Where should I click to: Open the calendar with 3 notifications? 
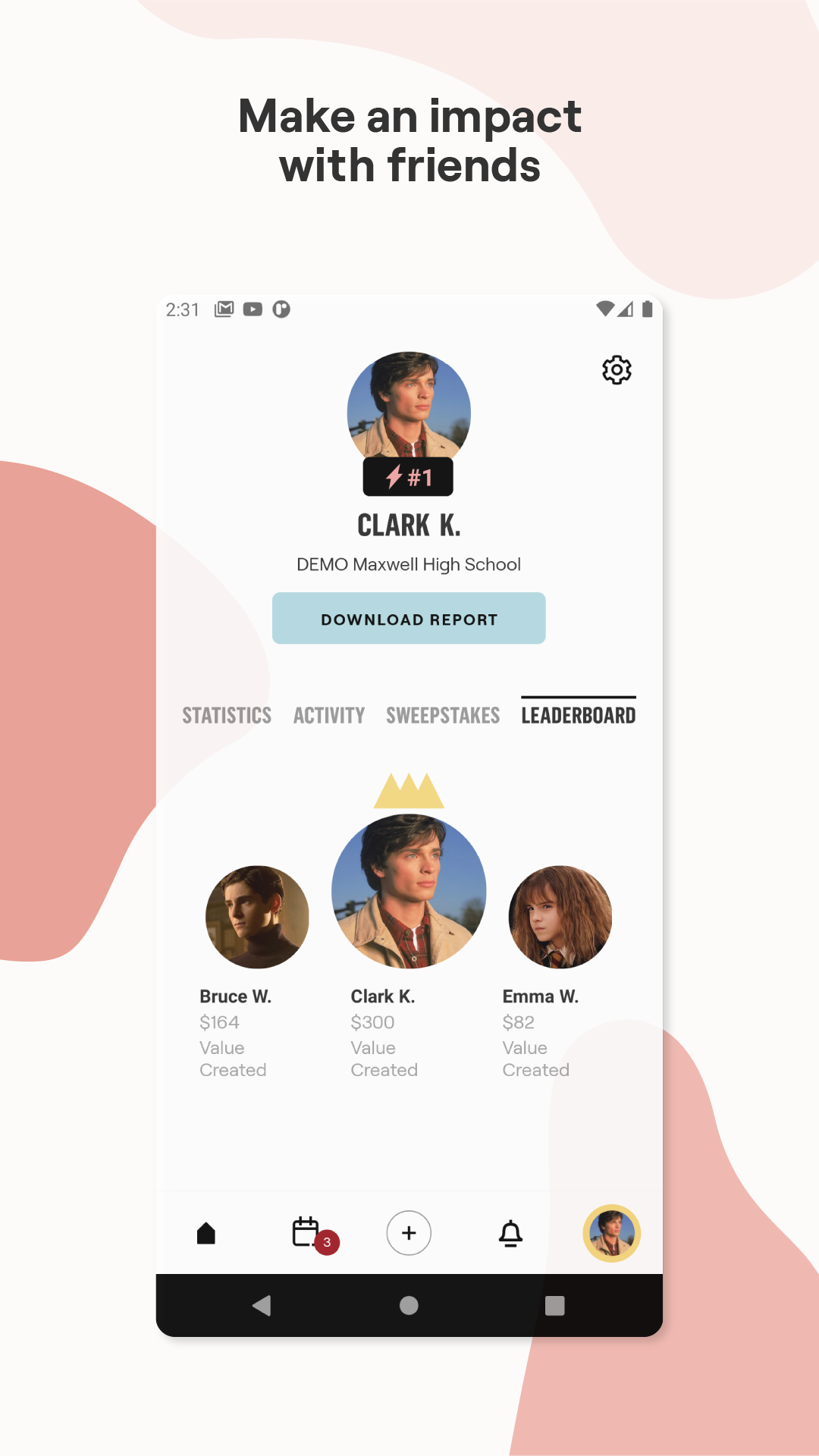pyautogui.click(x=307, y=1232)
